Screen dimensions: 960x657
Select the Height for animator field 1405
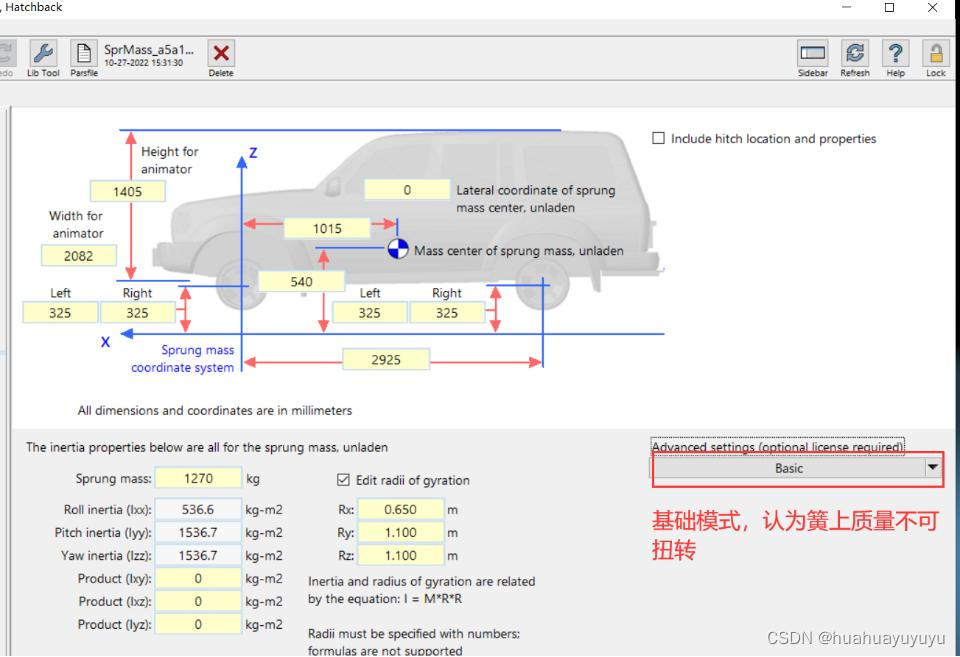point(127,190)
